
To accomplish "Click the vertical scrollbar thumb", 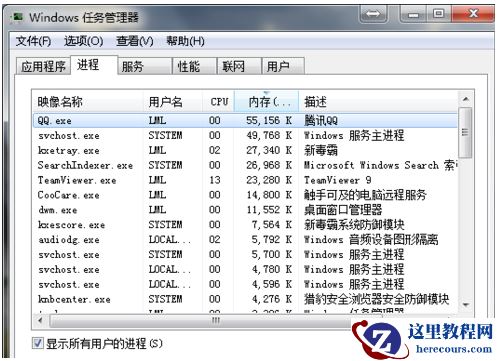I will (x=465, y=132).
